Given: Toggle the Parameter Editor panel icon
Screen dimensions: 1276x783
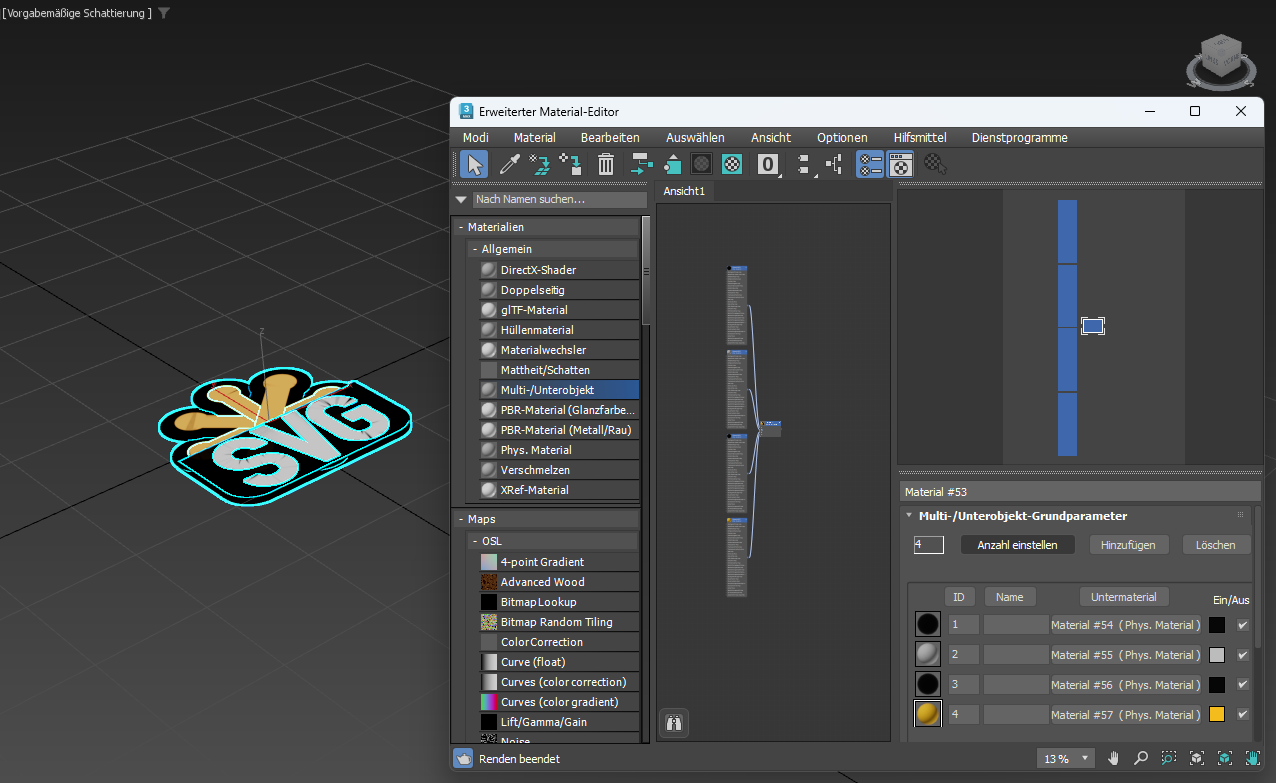Looking at the screenshot, I should click(900, 164).
